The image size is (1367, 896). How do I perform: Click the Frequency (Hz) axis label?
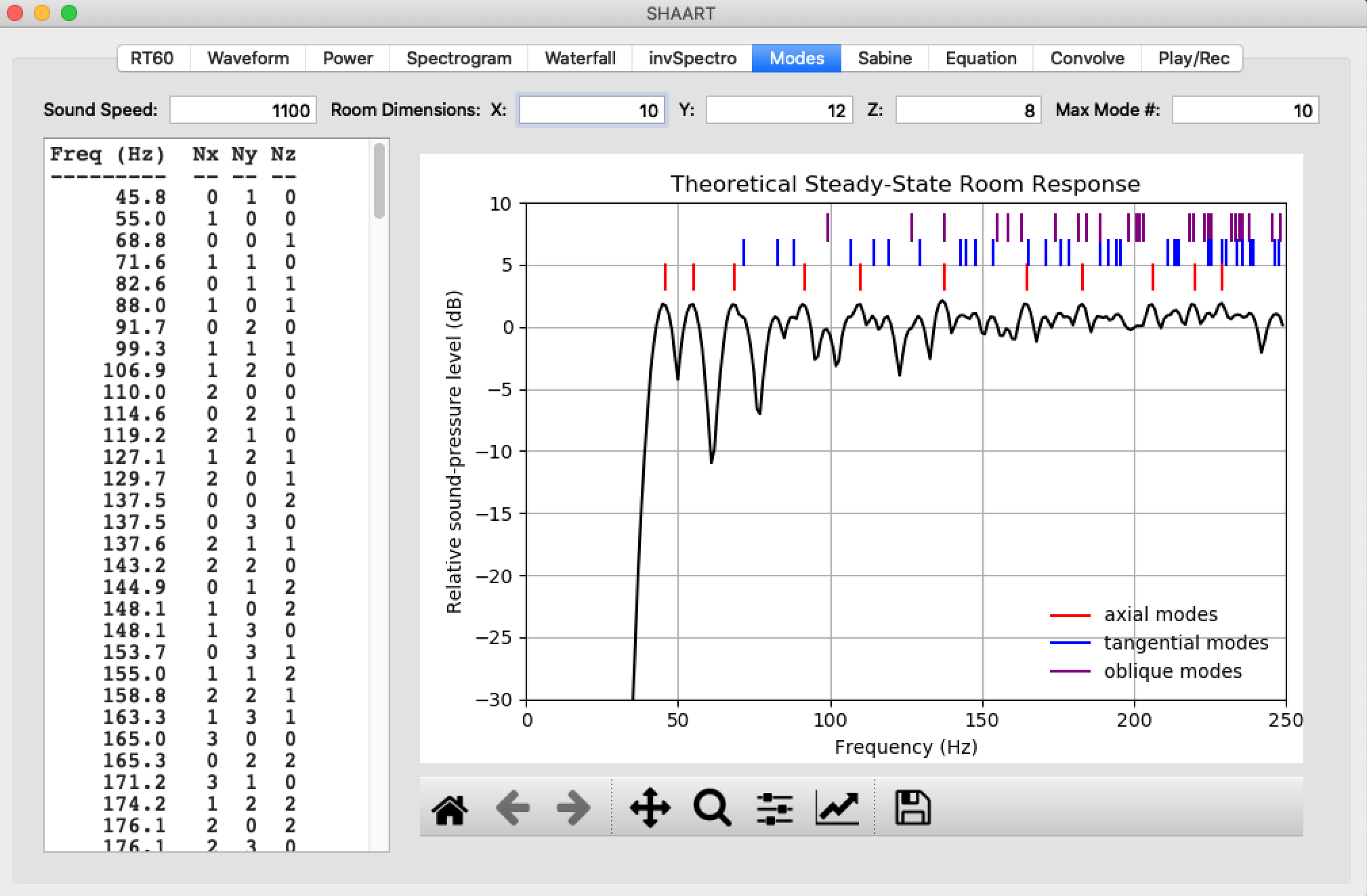click(x=906, y=747)
